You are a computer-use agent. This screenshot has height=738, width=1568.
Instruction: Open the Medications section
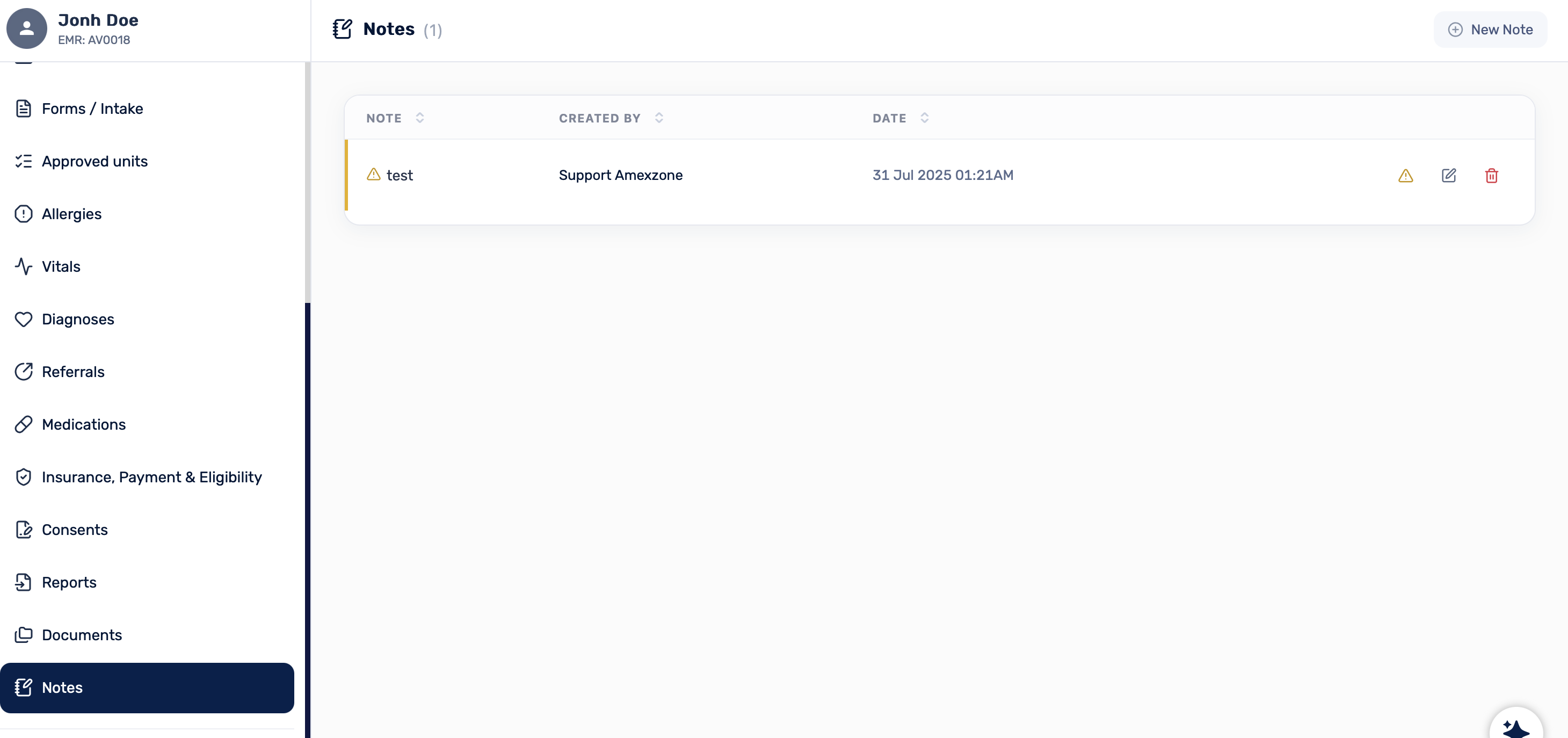[x=147, y=424]
